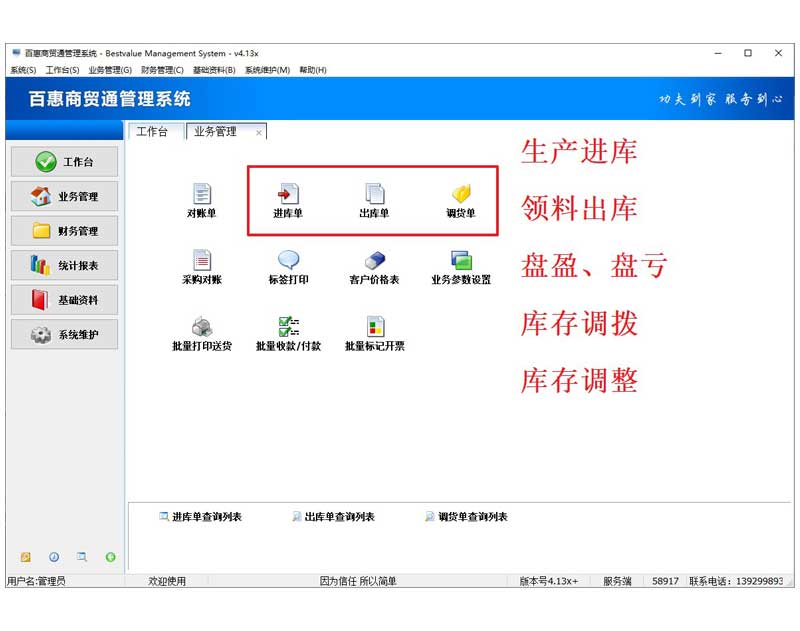The image size is (800, 631).
Task: Open the 帮助(H) menu
Action: 313,70
